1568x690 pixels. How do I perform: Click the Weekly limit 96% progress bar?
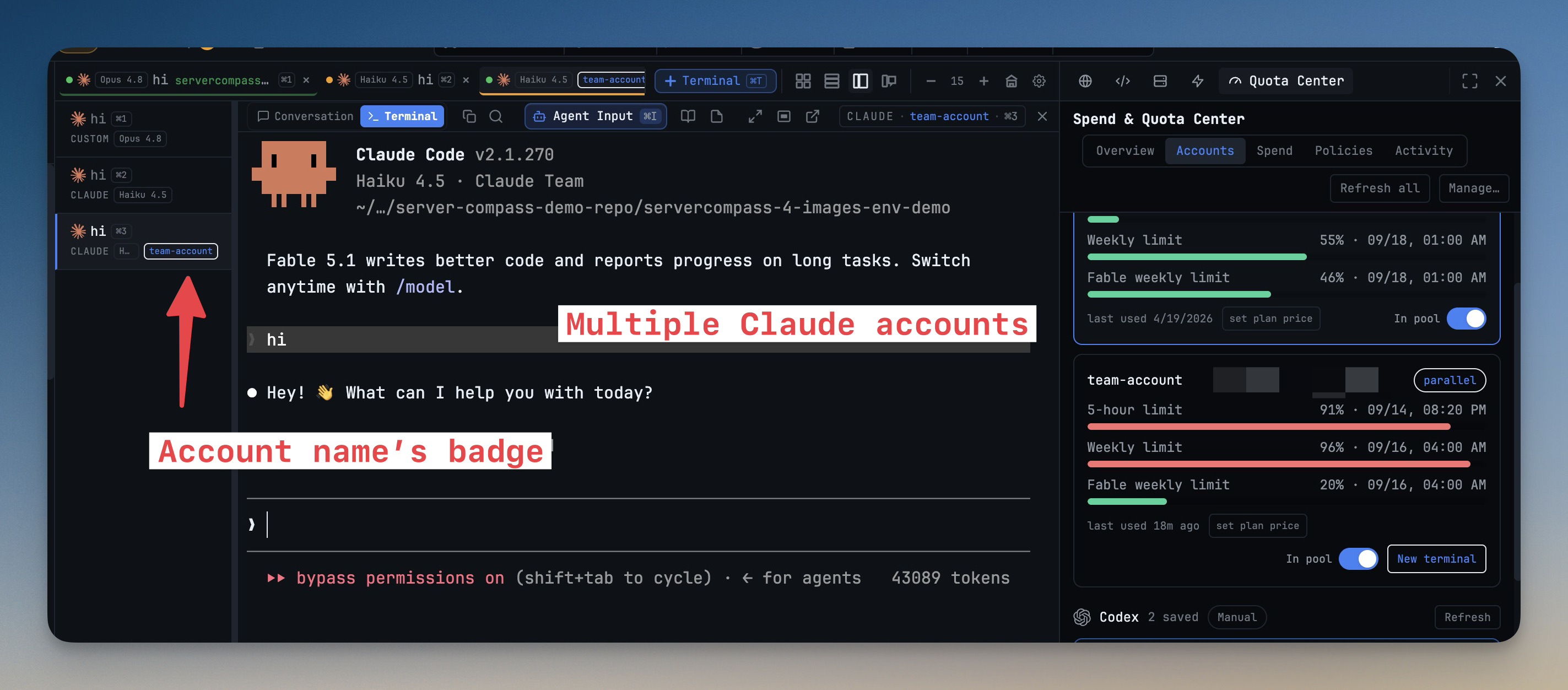(1286, 464)
